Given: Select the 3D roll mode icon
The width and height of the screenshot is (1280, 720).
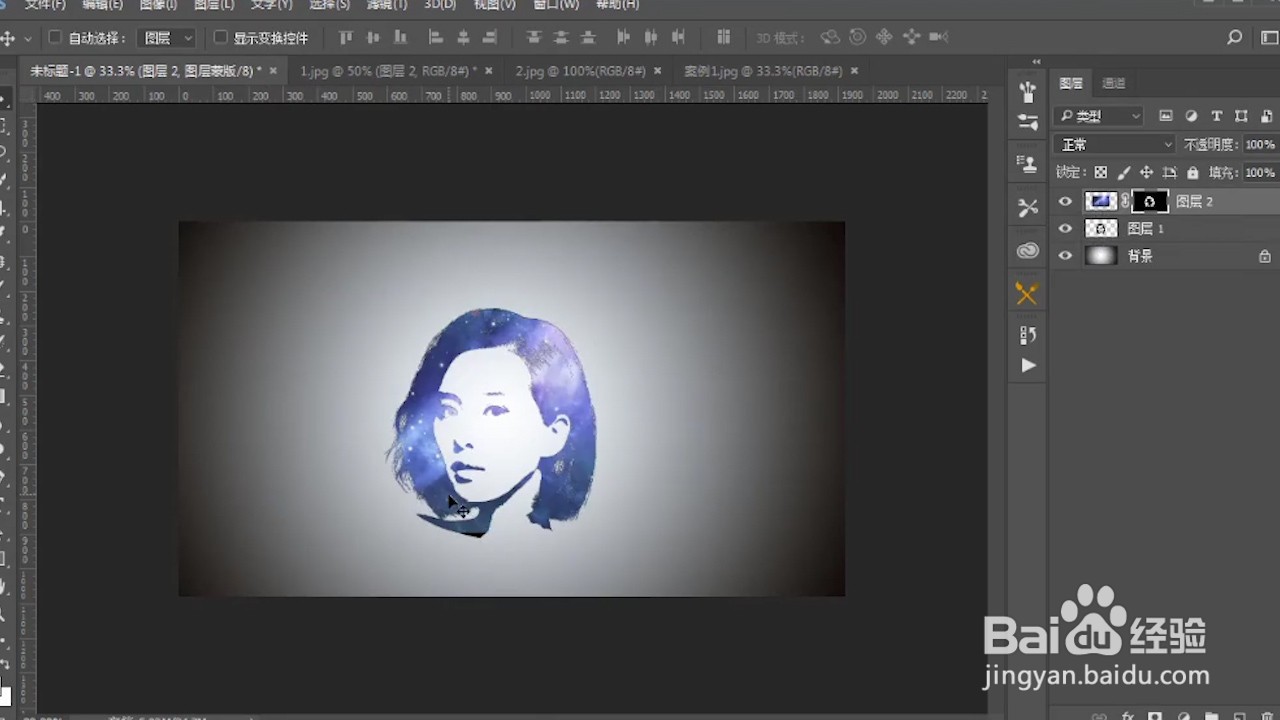Looking at the screenshot, I should [x=857, y=38].
